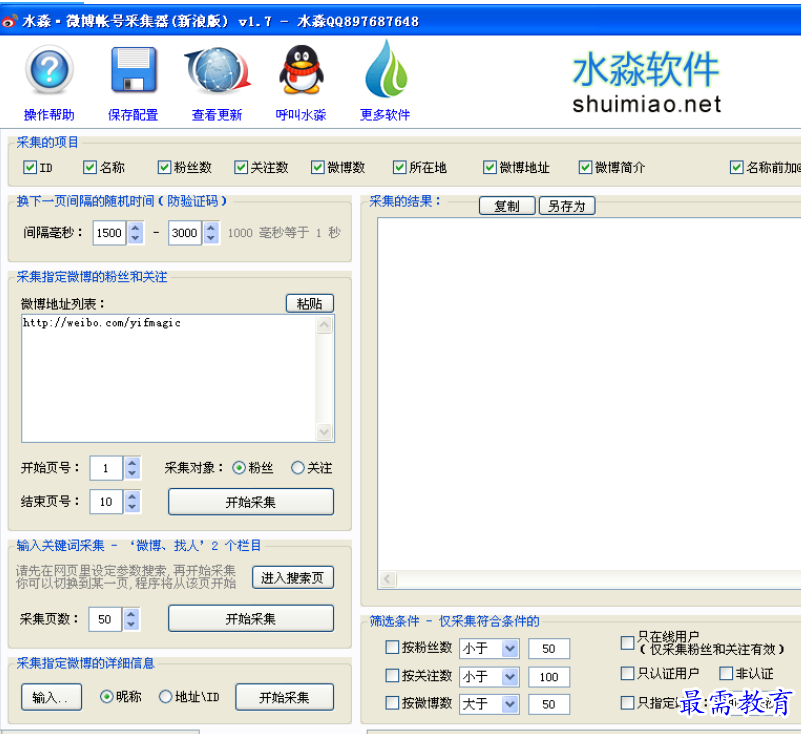Screen dimensions: 801x734
Task: Click the 采集页数 input field
Action: click(x=105, y=619)
